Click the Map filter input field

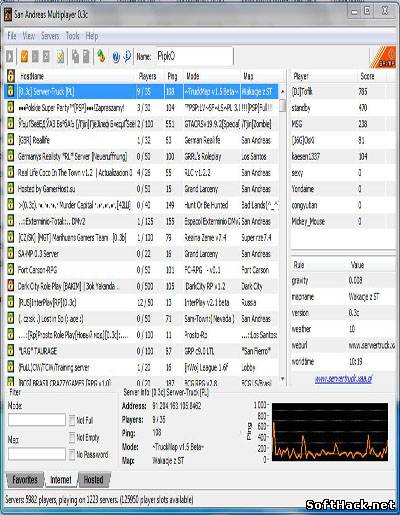pyautogui.click(x=37, y=454)
